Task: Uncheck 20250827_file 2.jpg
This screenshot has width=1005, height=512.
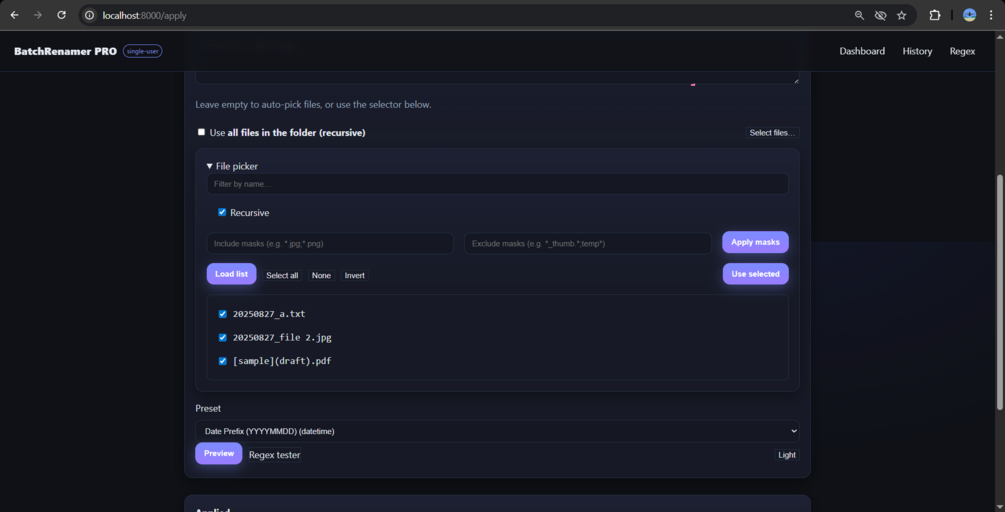Action: tap(222, 338)
